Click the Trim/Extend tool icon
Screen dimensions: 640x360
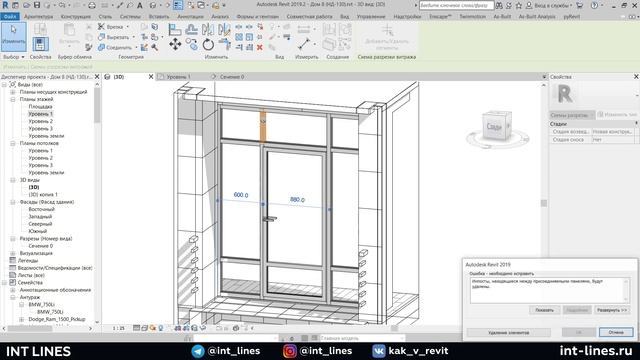click(x=224, y=44)
